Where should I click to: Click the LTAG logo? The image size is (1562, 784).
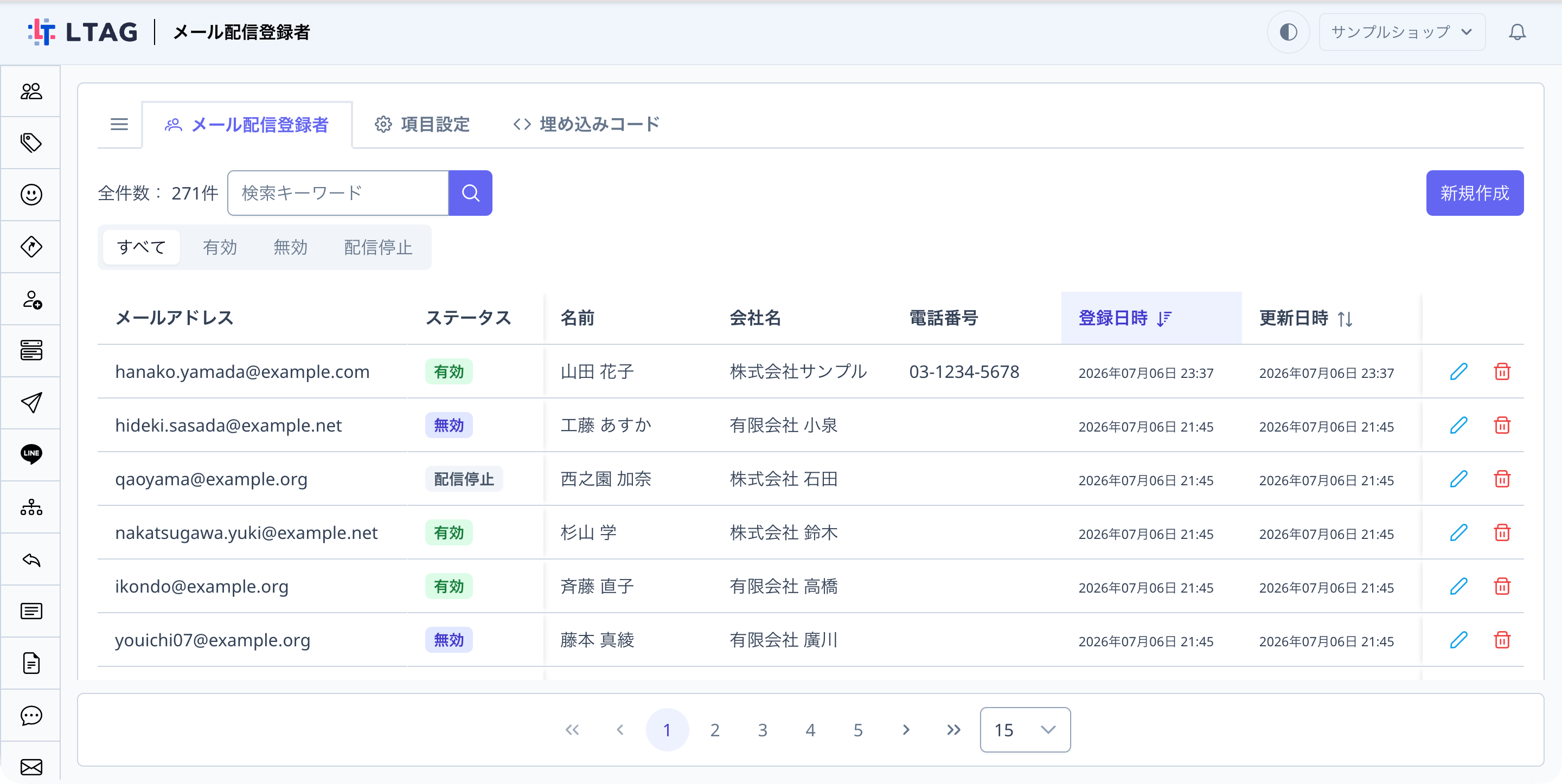pyautogui.click(x=82, y=32)
